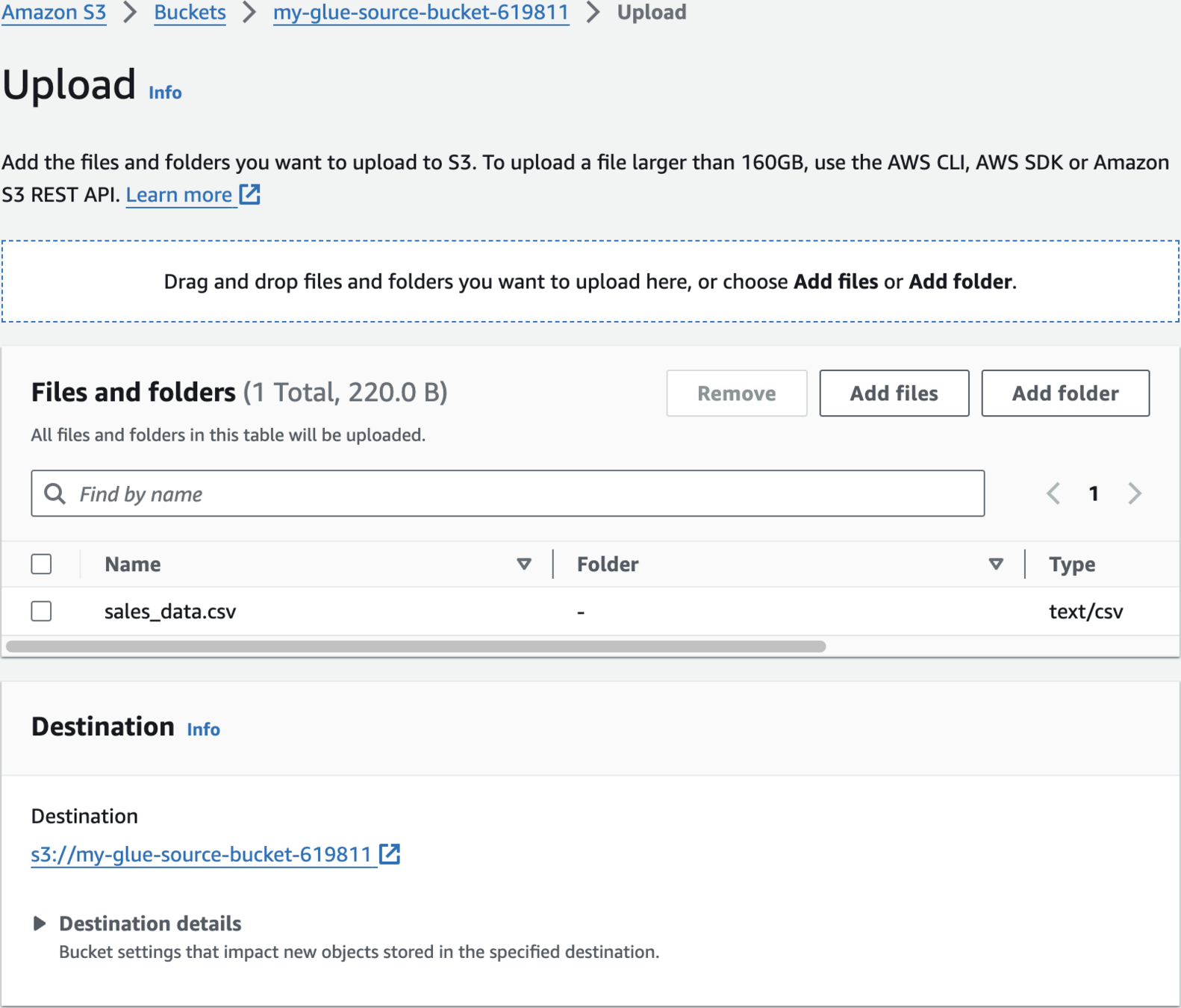Viewport: 1181px width, 1008px height.
Task: Click the horizontal table scrollbar
Action: [416, 647]
